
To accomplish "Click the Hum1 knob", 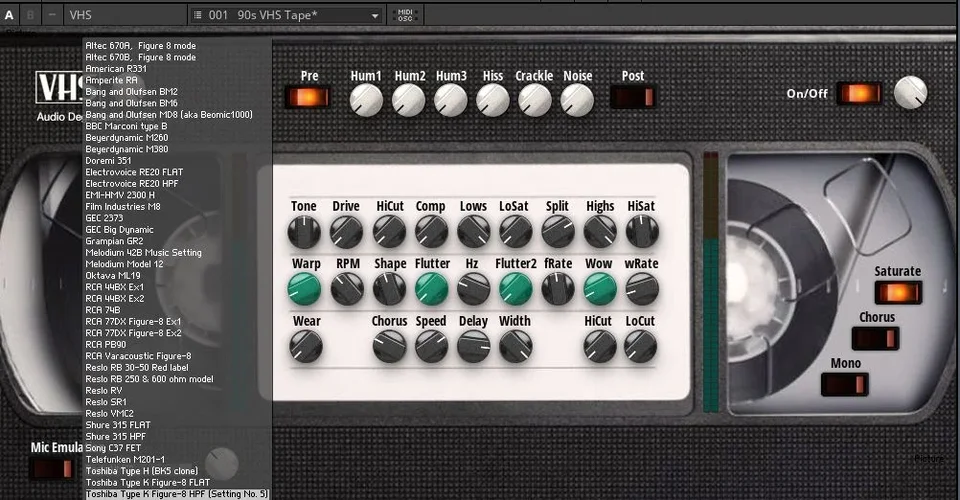I will point(366,100).
